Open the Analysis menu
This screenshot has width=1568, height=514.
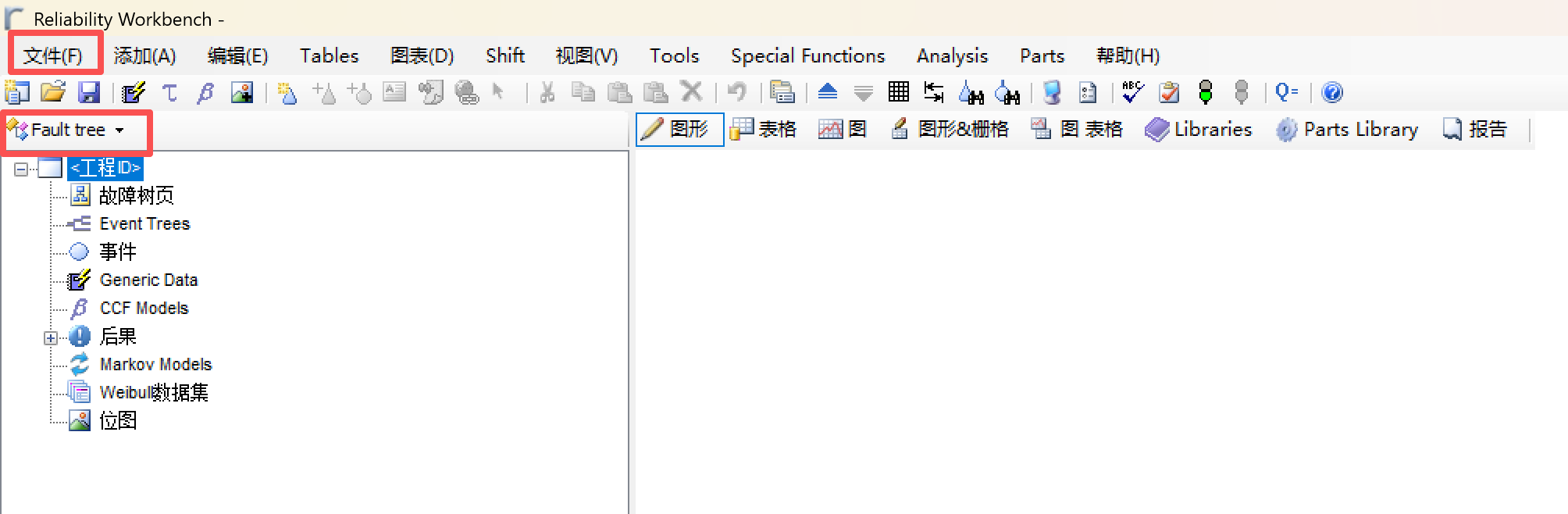tap(952, 55)
